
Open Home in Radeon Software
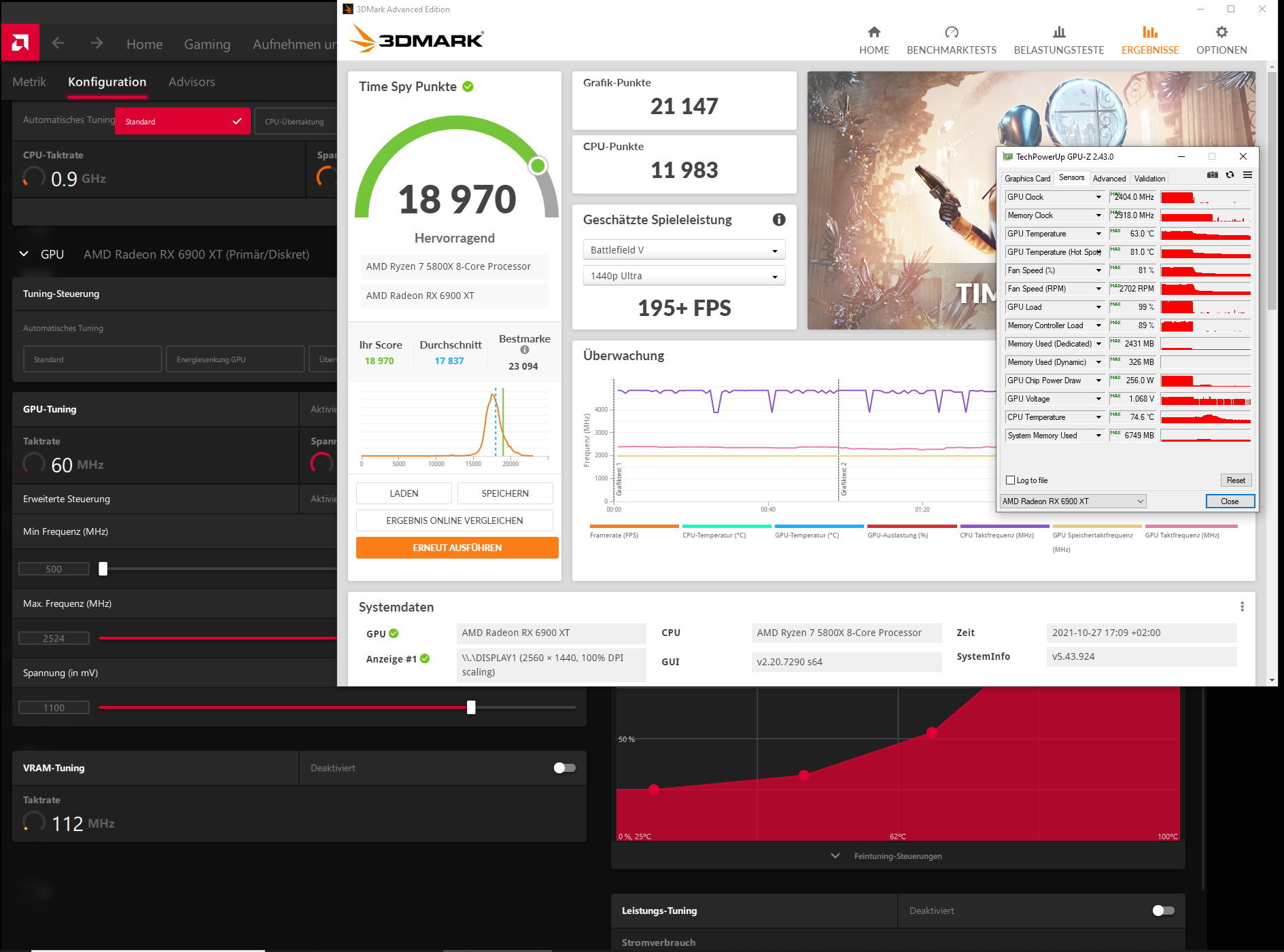coord(144,44)
